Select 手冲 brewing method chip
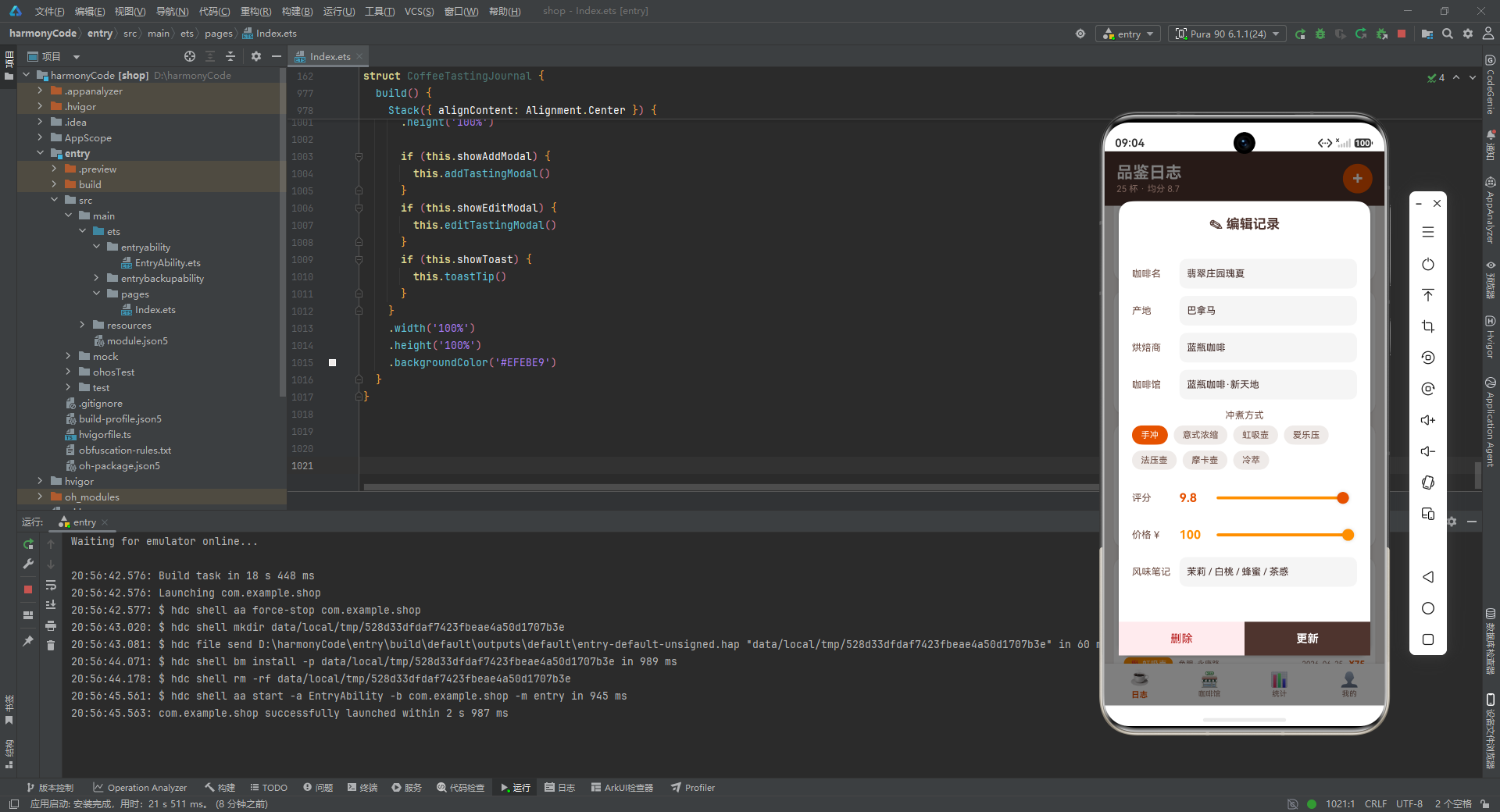Image resolution: width=1500 pixels, height=812 pixels. pos(1149,435)
